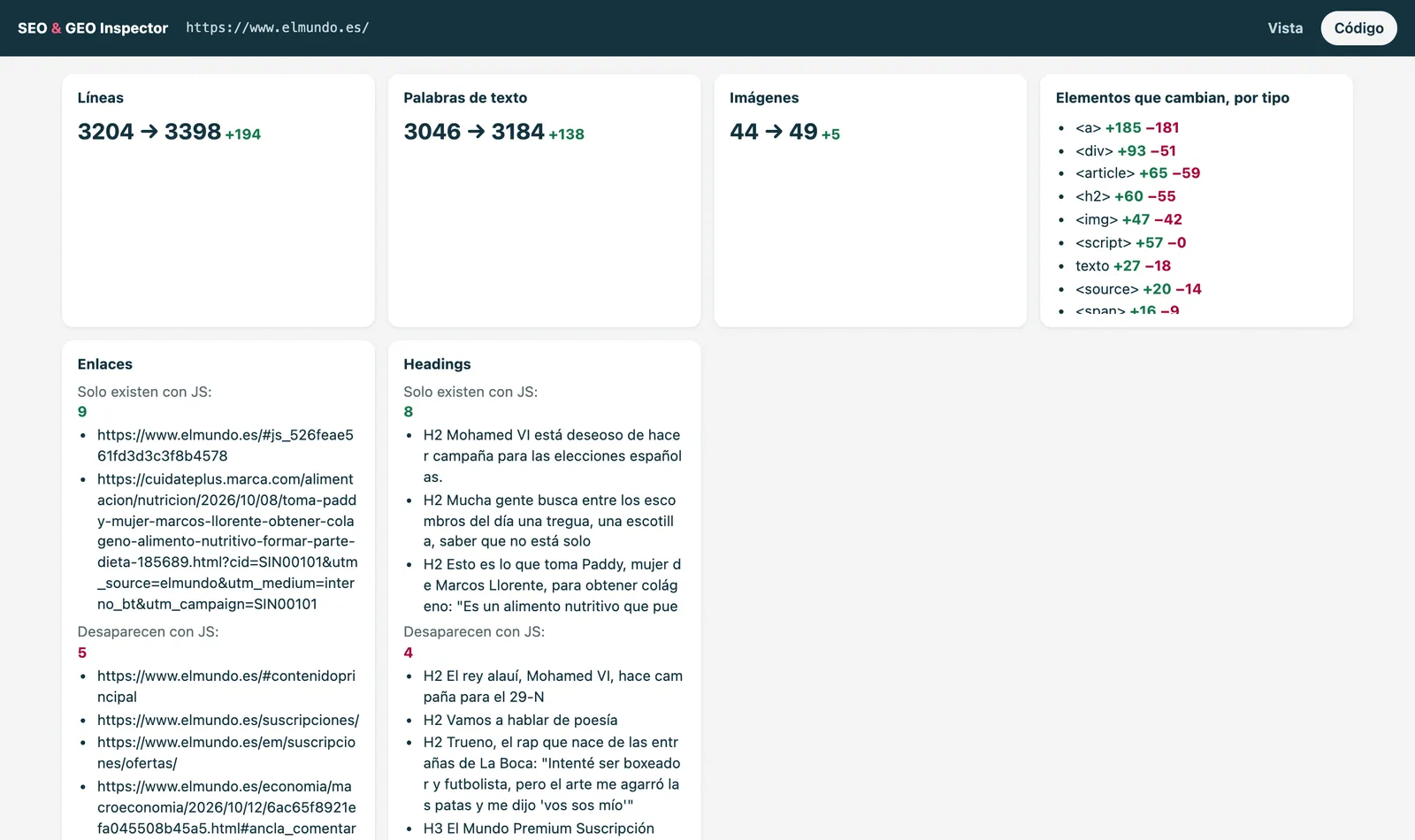This screenshot has height=840, width=1415.
Task: Click H2 Trueno, el rap entry
Action: click(x=552, y=774)
